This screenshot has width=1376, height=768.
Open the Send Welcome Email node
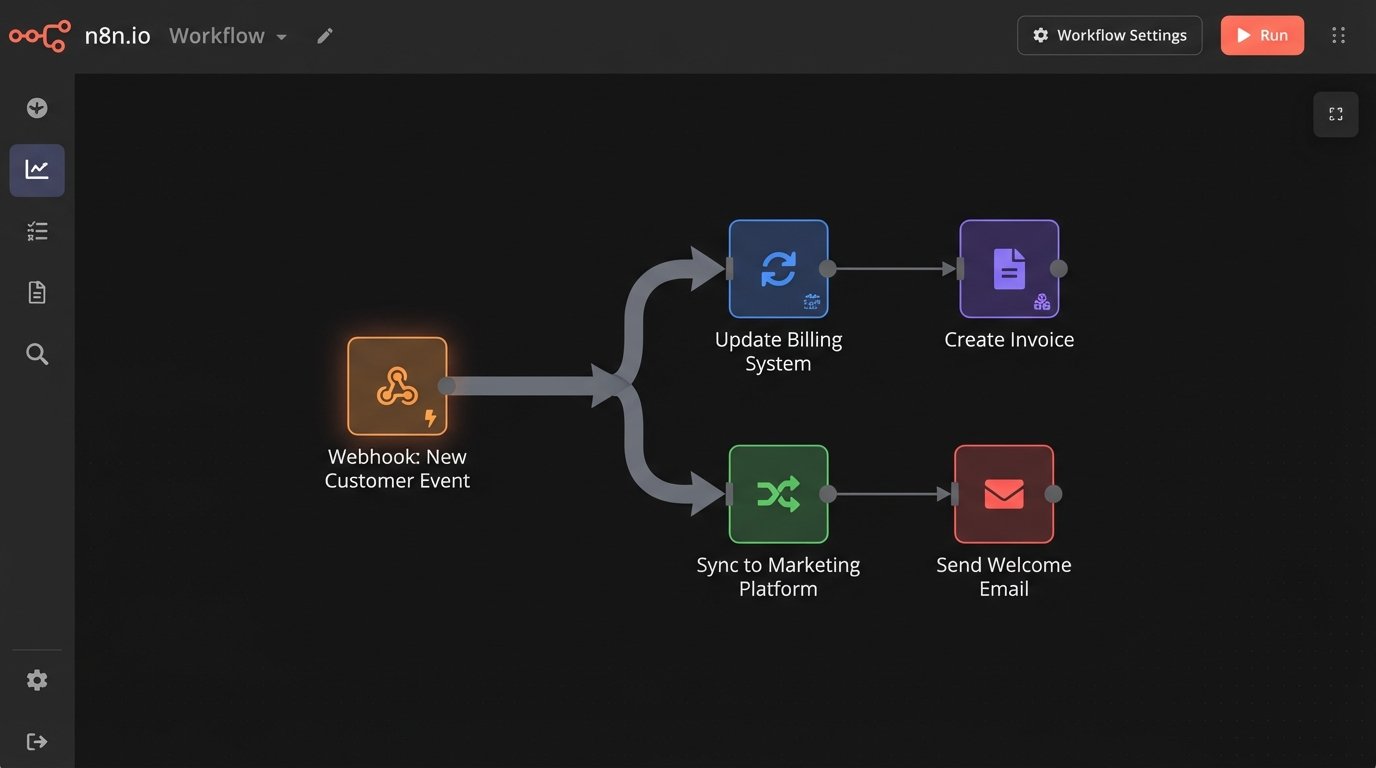click(x=1004, y=493)
